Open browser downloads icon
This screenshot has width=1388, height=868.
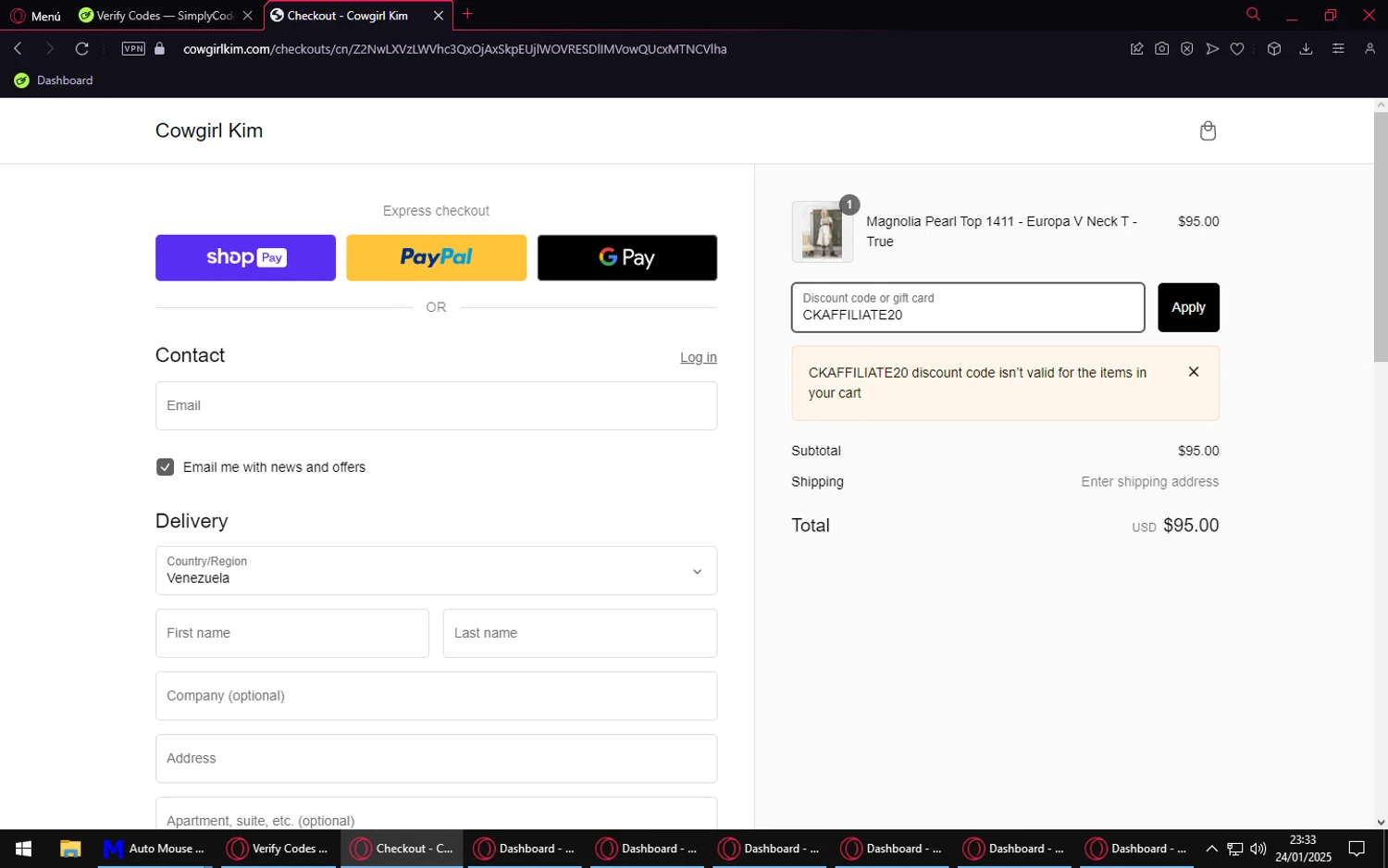[x=1306, y=49]
